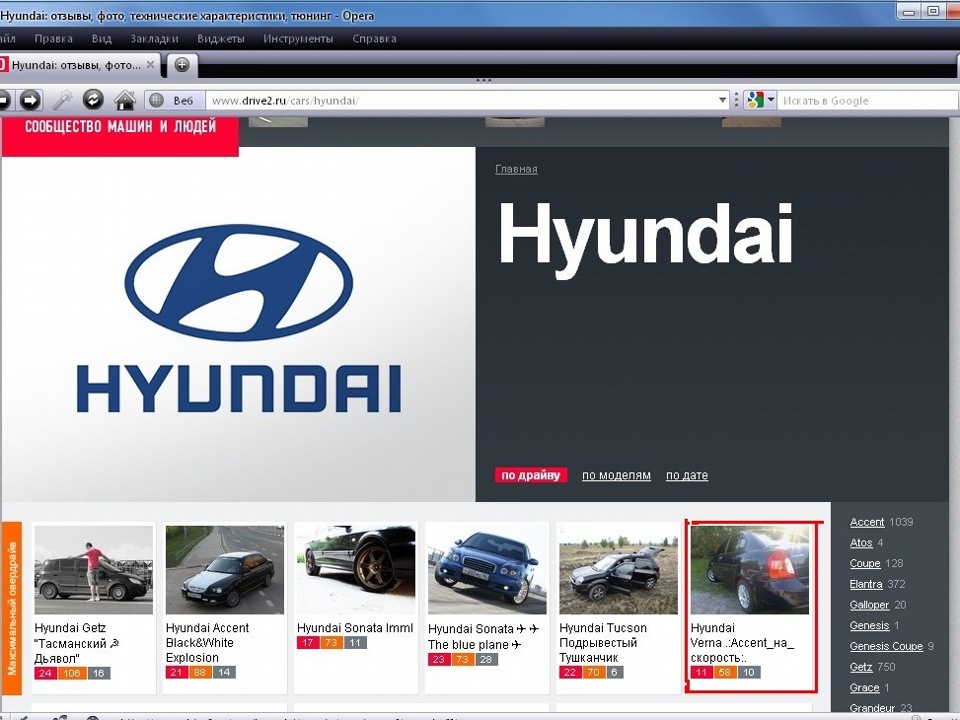Reload the page with the refresh icon

click(93, 99)
